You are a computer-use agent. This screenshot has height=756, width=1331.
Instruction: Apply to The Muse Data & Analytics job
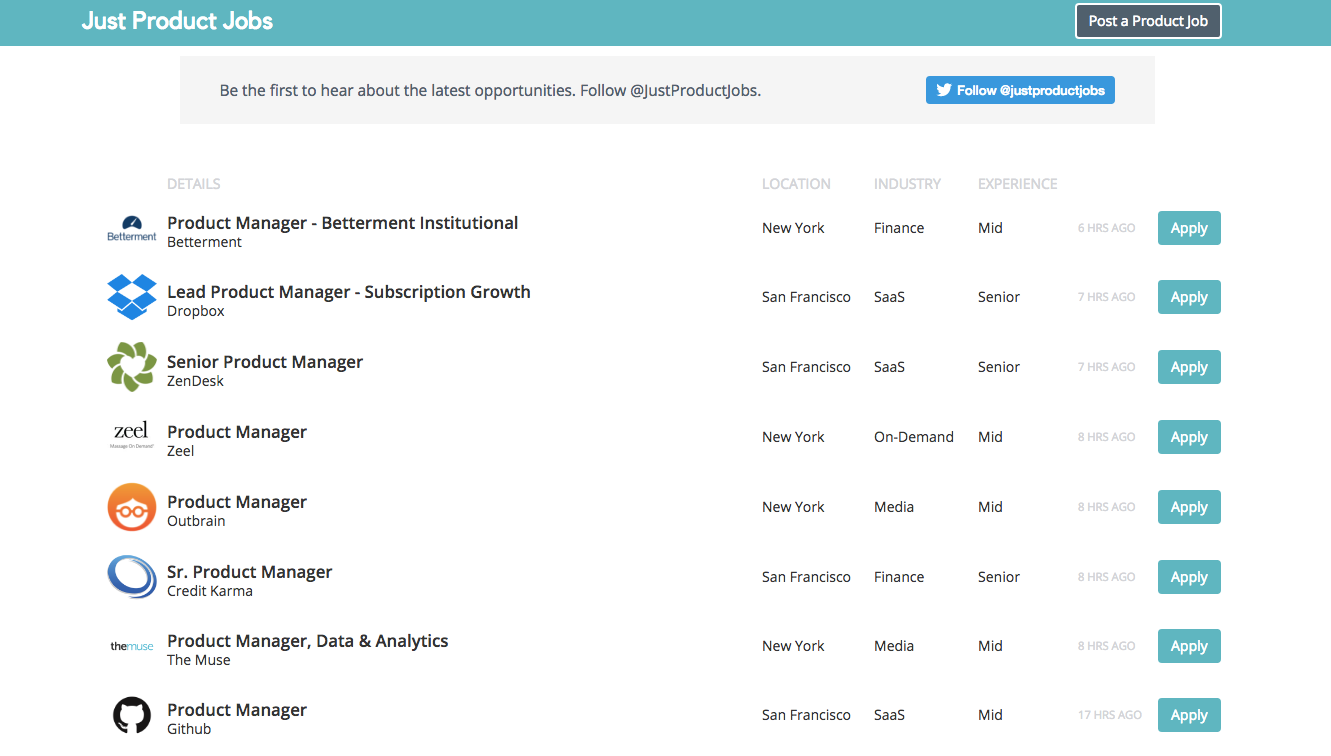coord(1189,646)
